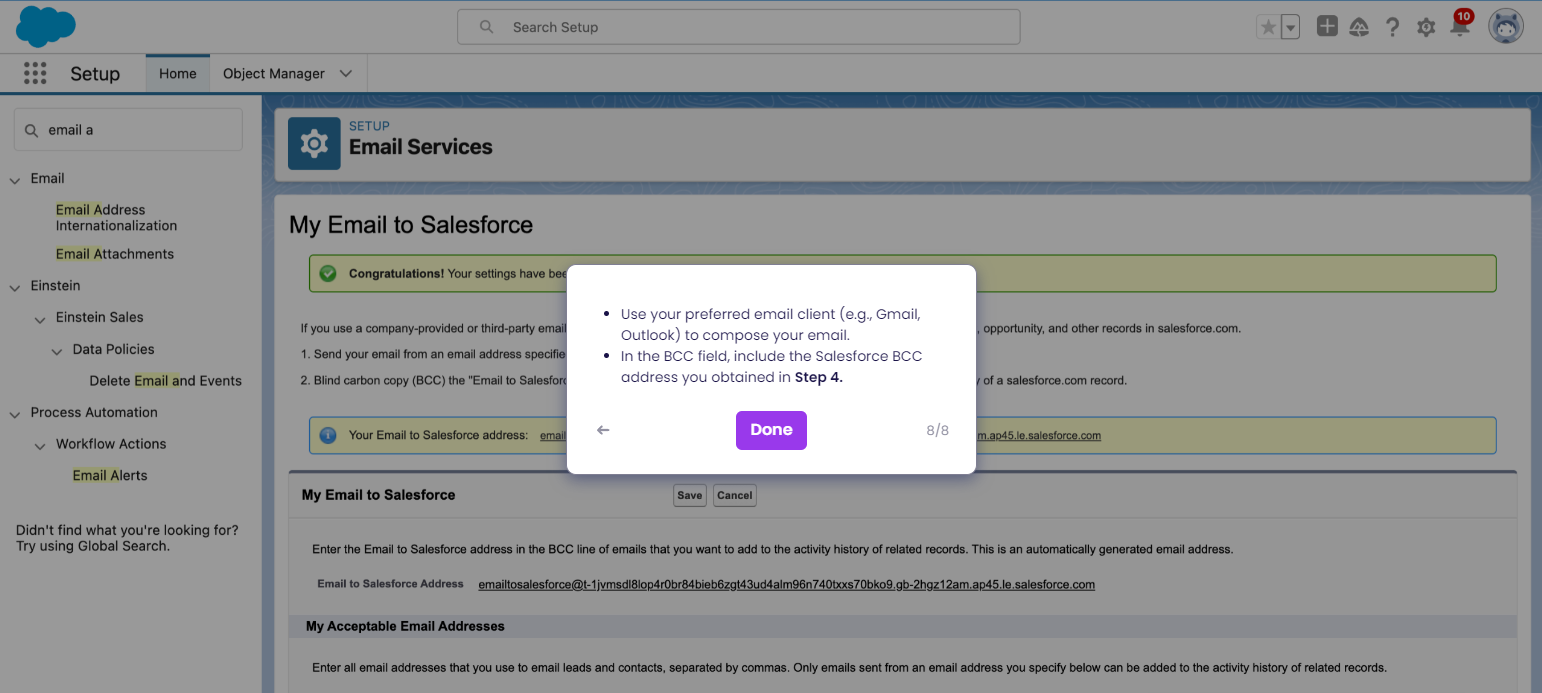Open the global actions plus icon
This screenshot has height=693, width=1542.
coord(1327,27)
